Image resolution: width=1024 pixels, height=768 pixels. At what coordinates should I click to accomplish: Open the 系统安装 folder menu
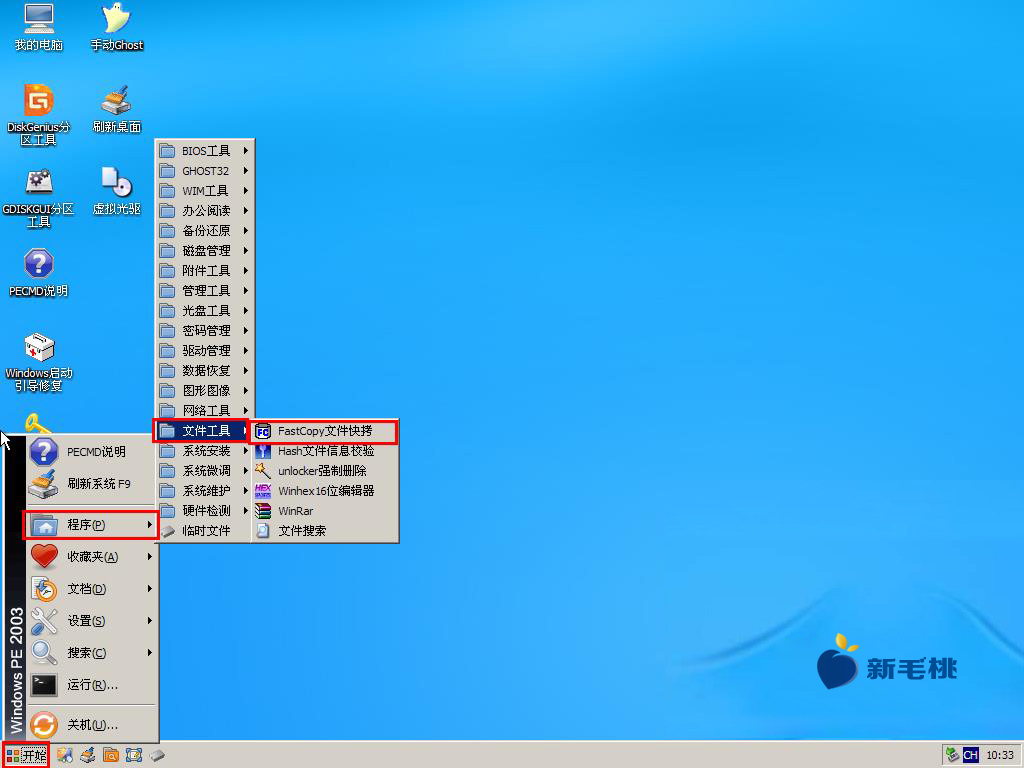[x=204, y=451]
